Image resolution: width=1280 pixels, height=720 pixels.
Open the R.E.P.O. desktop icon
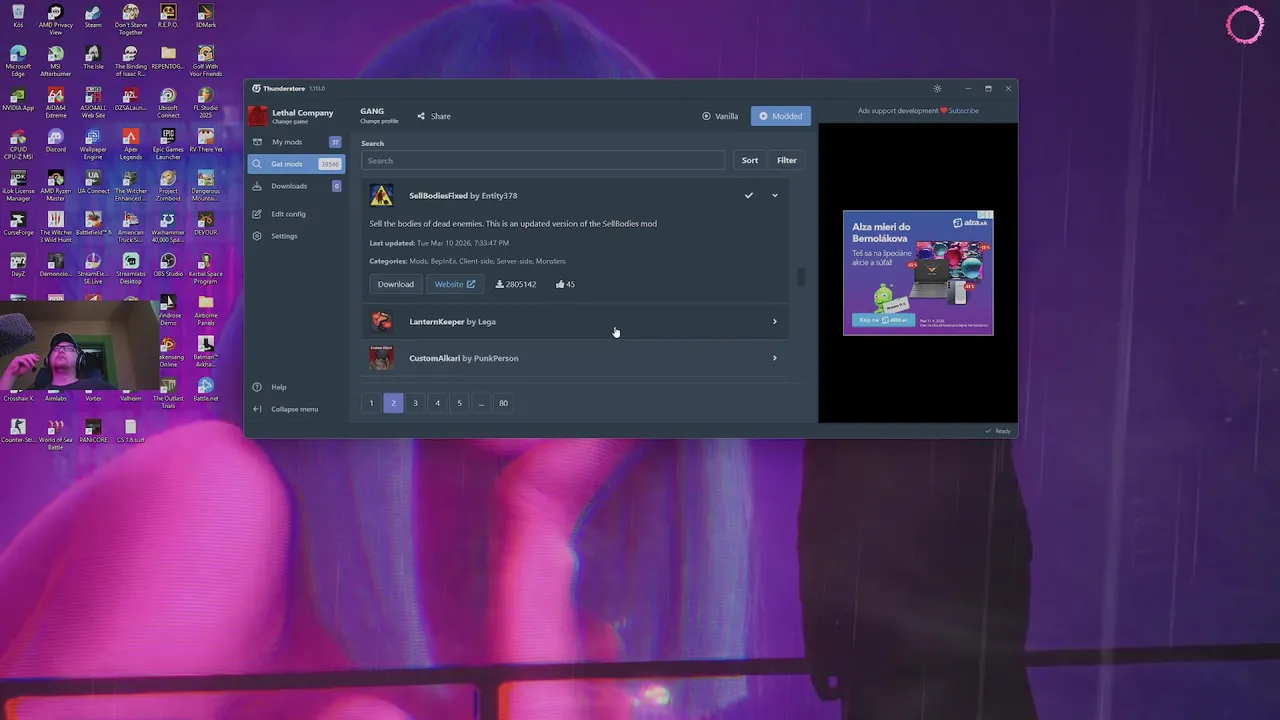click(168, 17)
